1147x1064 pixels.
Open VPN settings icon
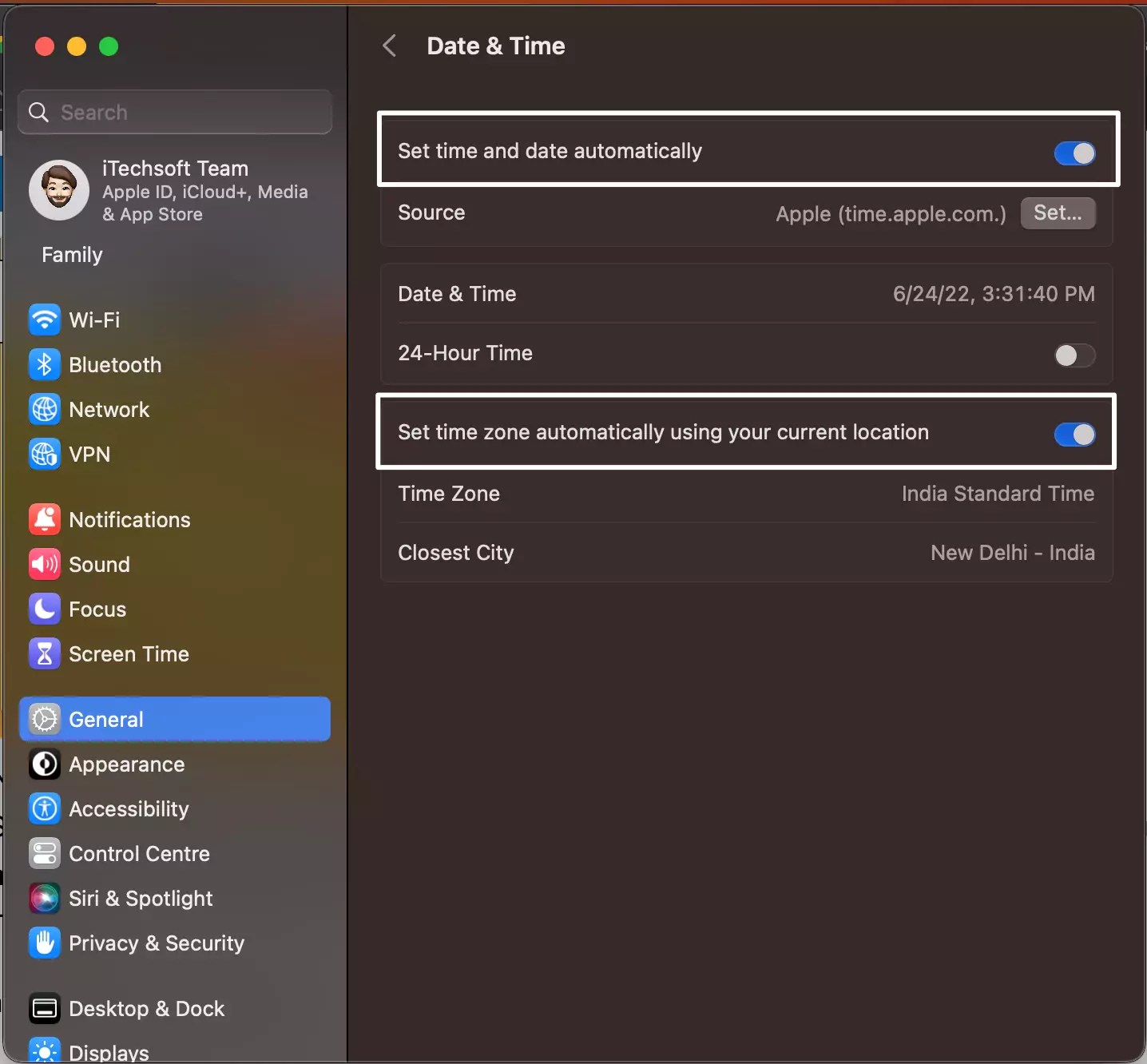pos(44,454)
